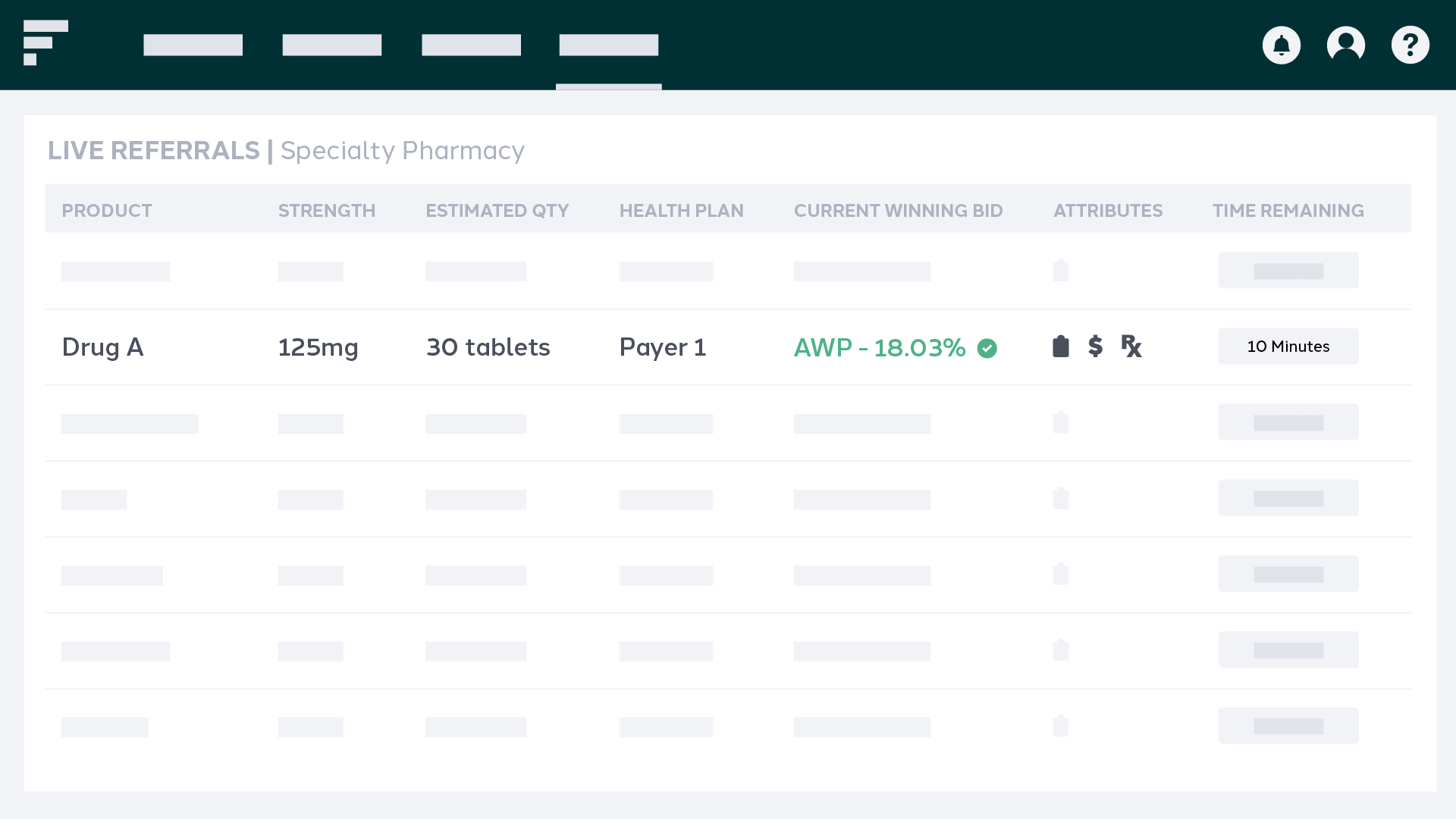This screenshot has width=1456, height=819.
Task: Open the notifications bell icon
Action: point(1281,45)
